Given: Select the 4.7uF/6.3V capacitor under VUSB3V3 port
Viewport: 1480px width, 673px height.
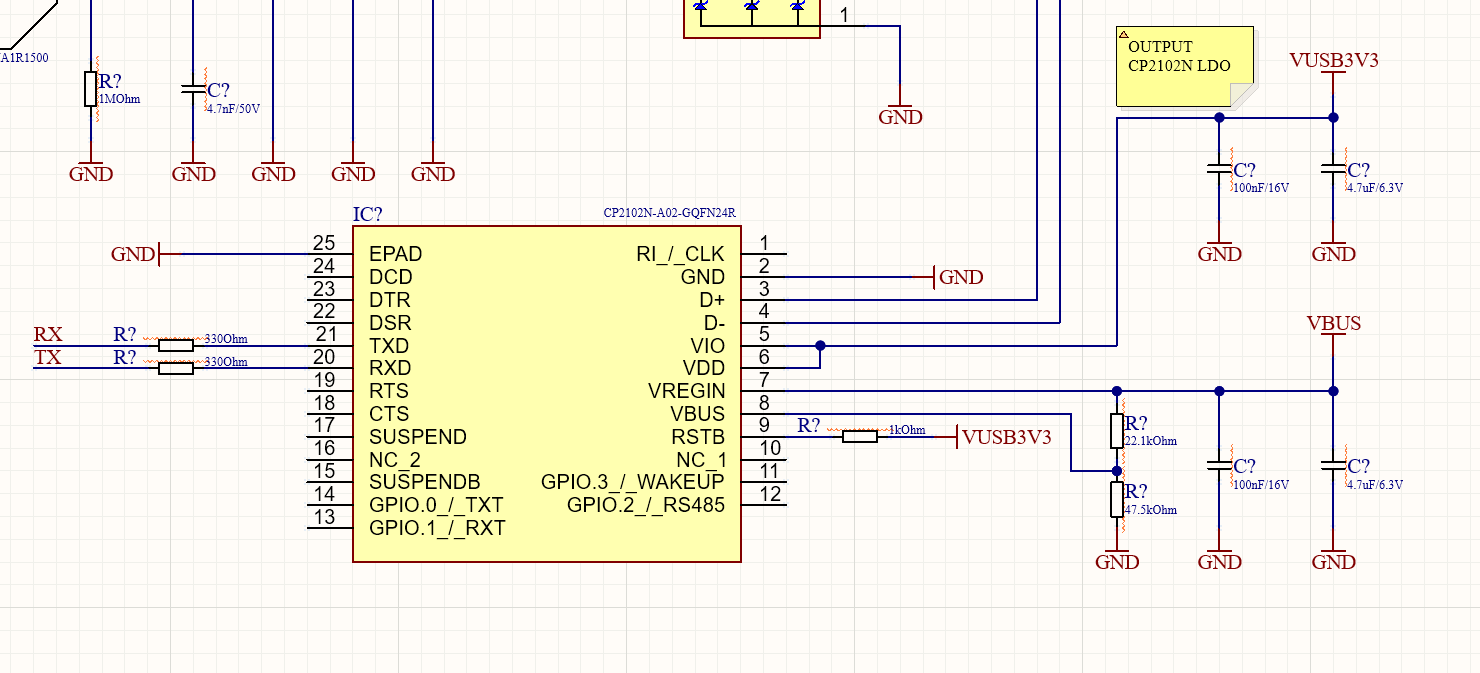Looking at the screenshot, I should point(1333,170).
